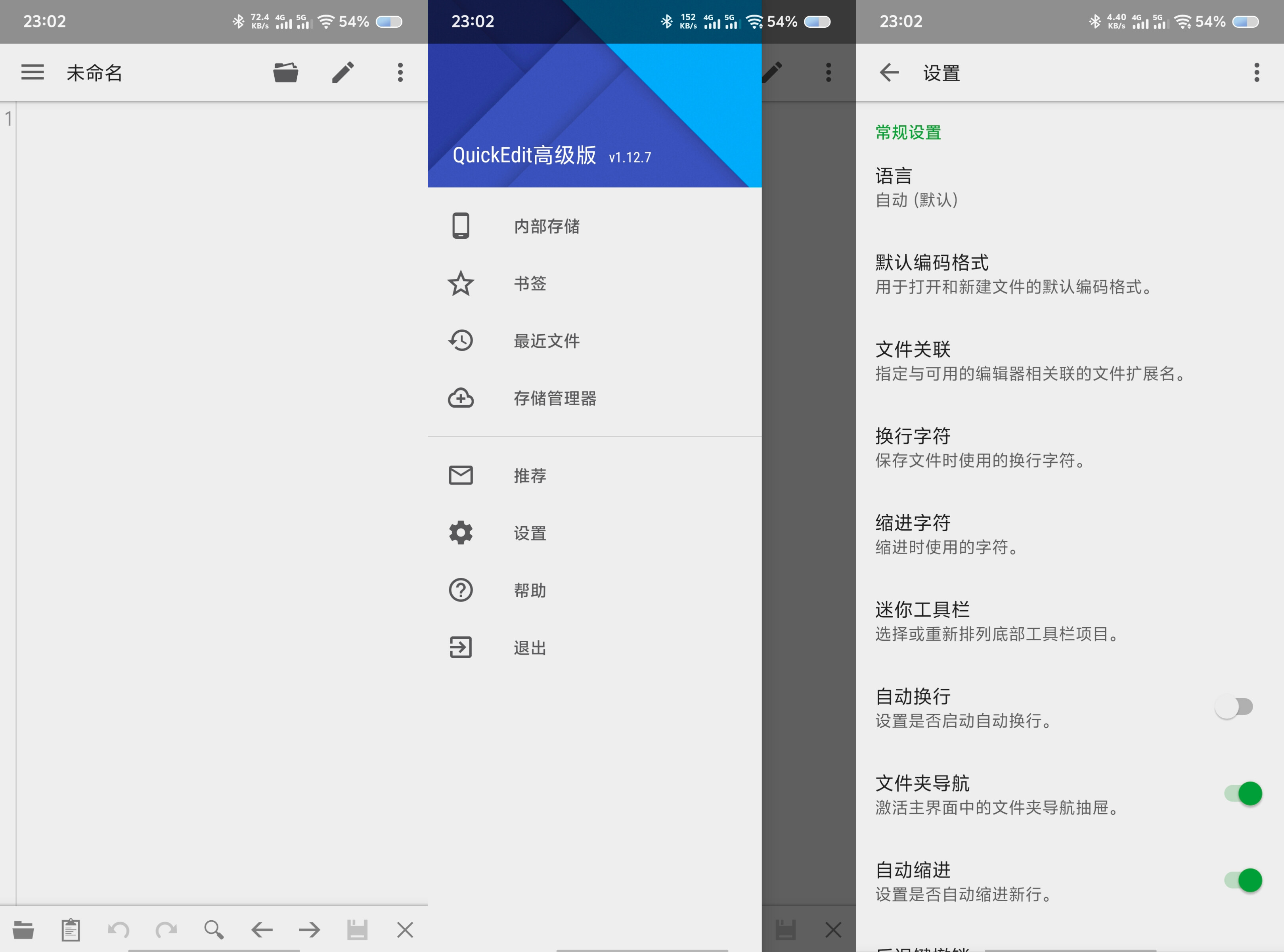Screen dimensions: 1284x952
Task: Open a file with the folder icon
Action: pyautogui.click(x=286, y=72)
